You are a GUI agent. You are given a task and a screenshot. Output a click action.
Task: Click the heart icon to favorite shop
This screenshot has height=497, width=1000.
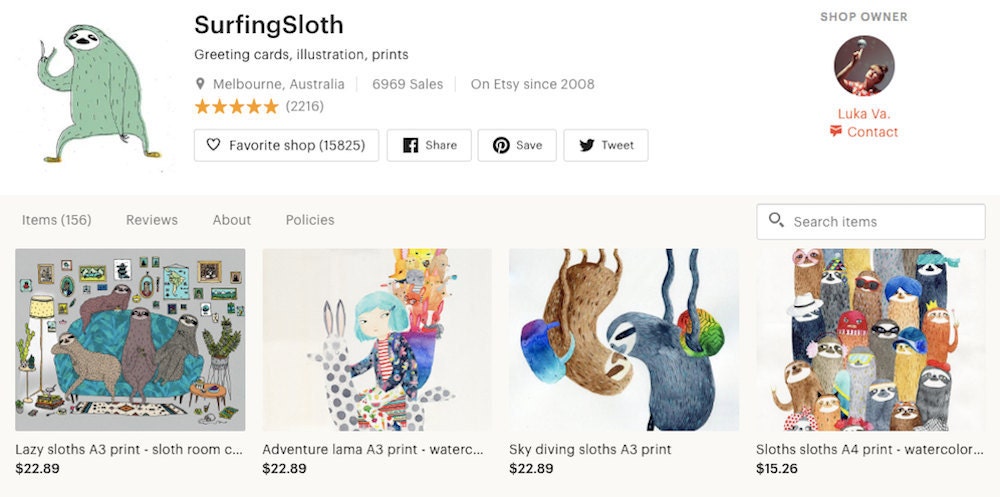coord(213,145)
